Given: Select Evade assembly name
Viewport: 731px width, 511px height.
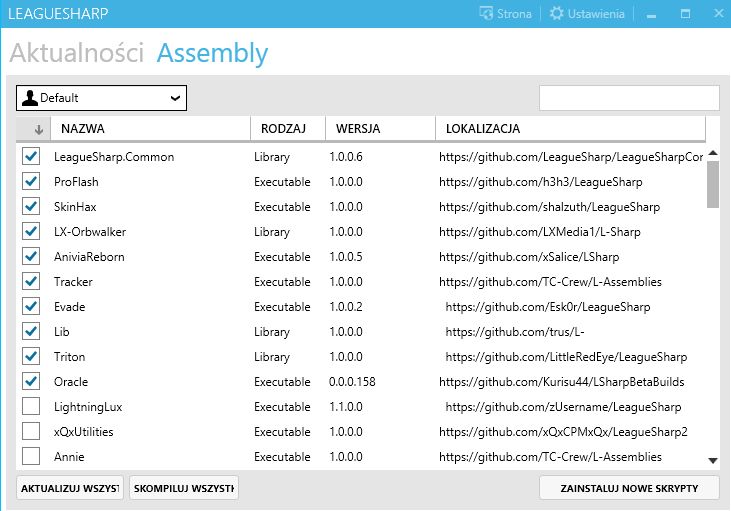Looking at the screenshot, I should coord(69,307).
